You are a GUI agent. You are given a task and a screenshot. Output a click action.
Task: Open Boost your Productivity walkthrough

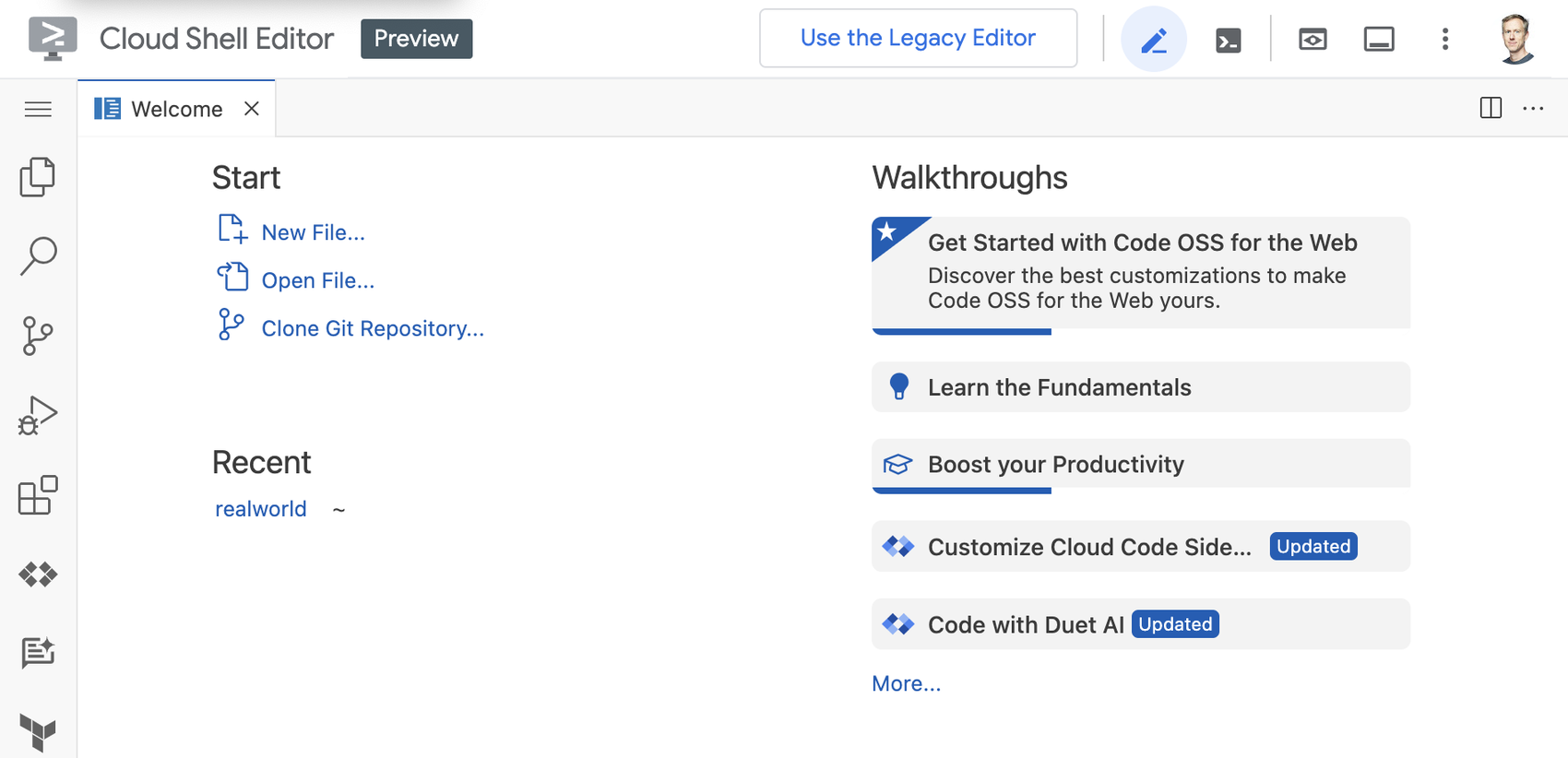(x=1141, y=465)
